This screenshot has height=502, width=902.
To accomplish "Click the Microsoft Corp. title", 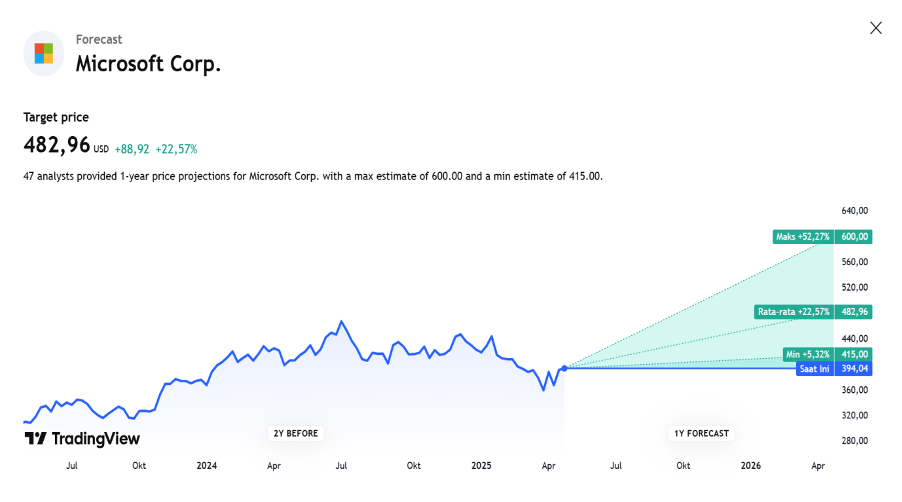I will point(148,64).
